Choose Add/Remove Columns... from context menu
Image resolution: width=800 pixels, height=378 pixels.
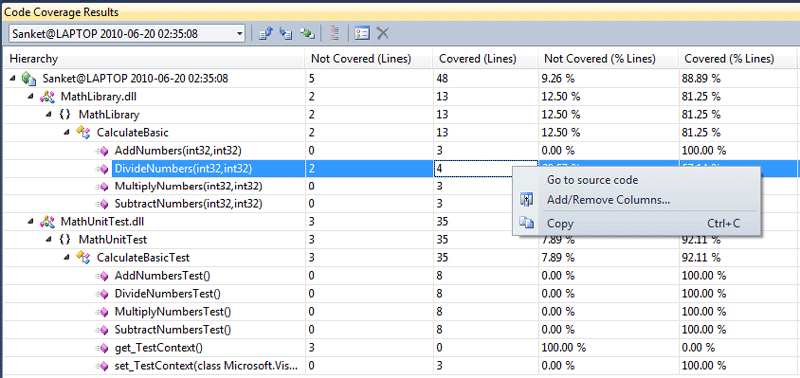point(636,200)
